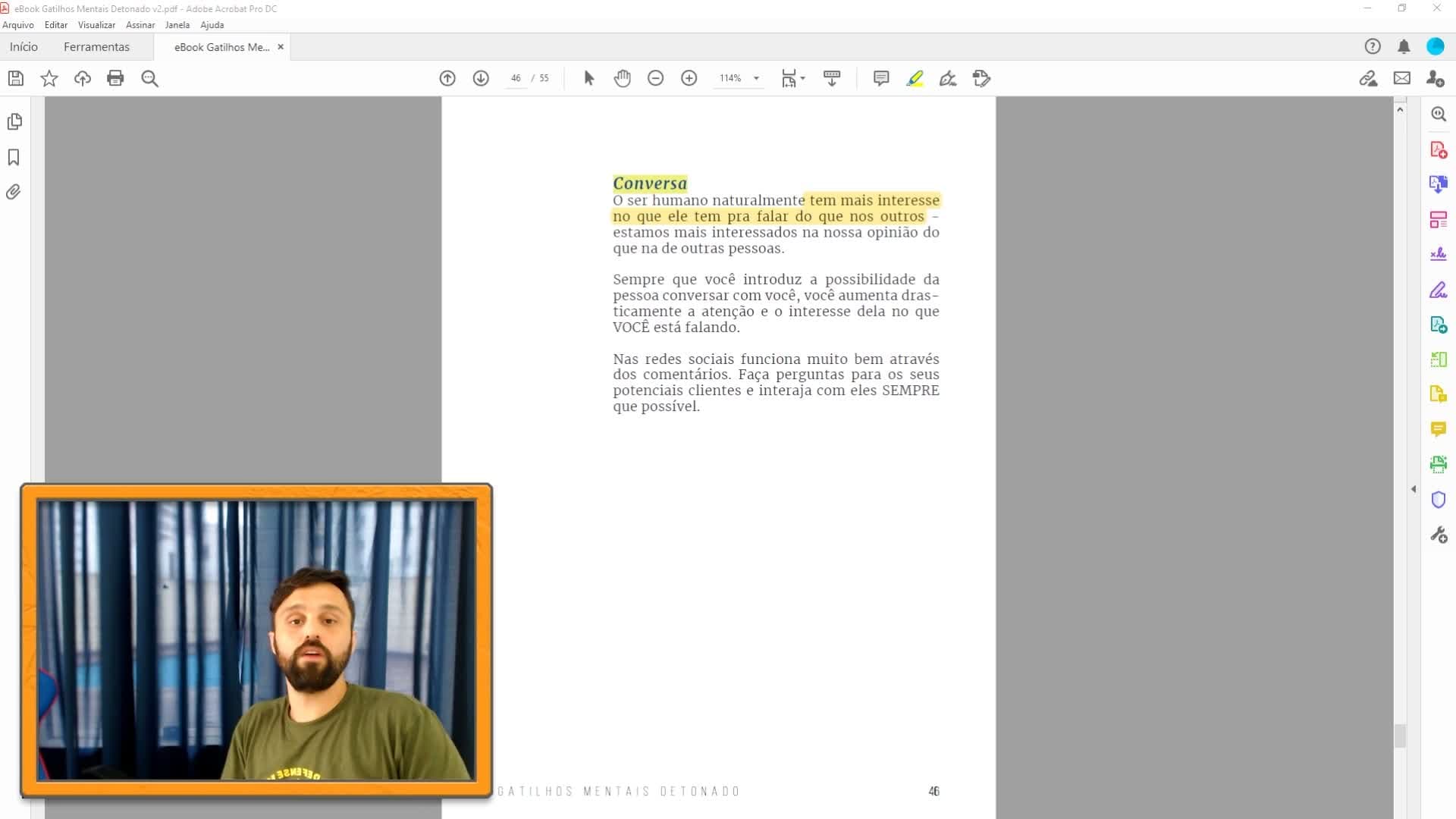Show attachments paperclip panel
The image size is (1456, 819).
click(x=14, y=192)
